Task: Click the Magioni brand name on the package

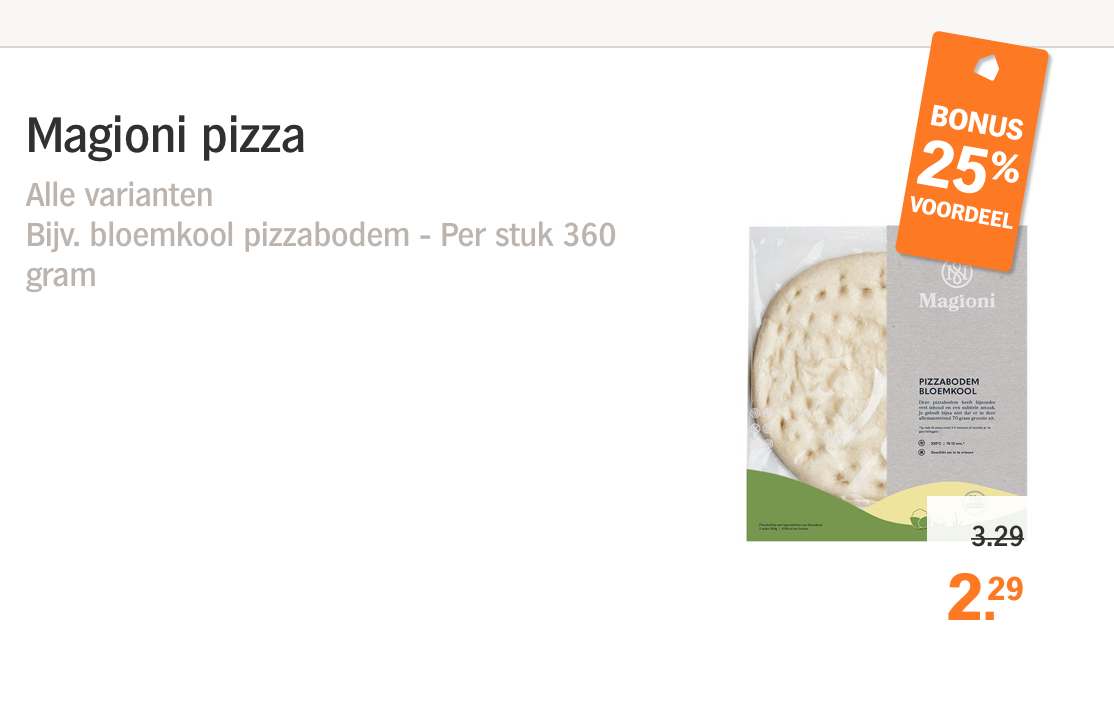Action: 956,301
